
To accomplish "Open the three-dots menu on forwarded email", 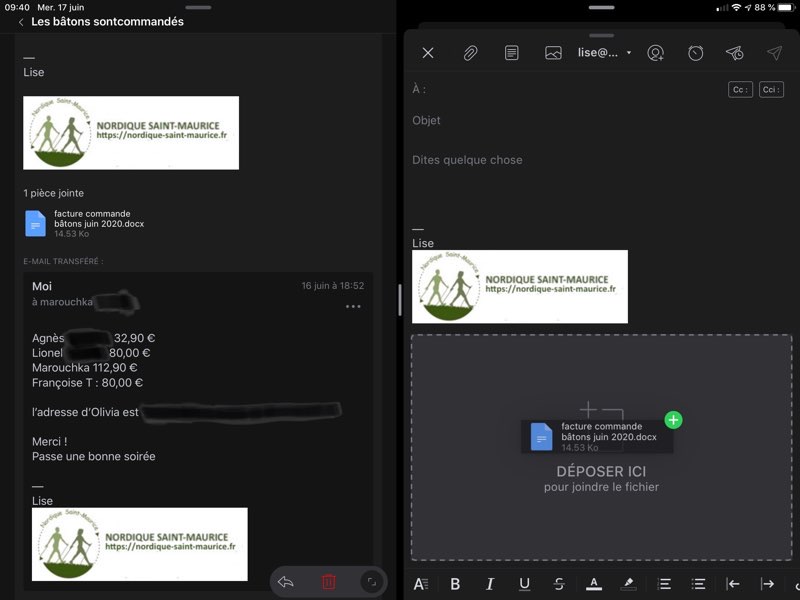I will pos(353,307).
